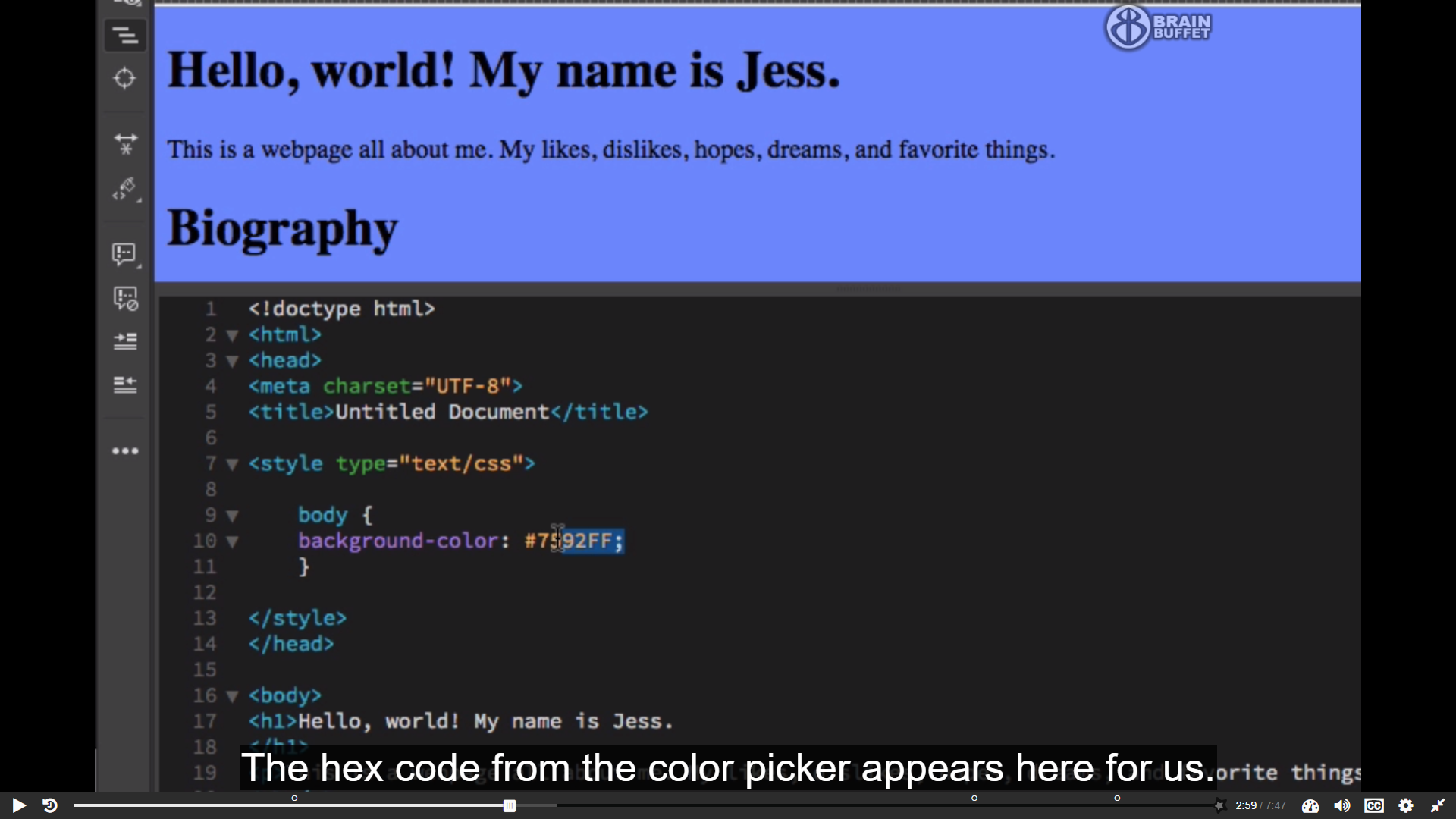
Task: Click the indent code icon
Action: click(x=125, y=341)
